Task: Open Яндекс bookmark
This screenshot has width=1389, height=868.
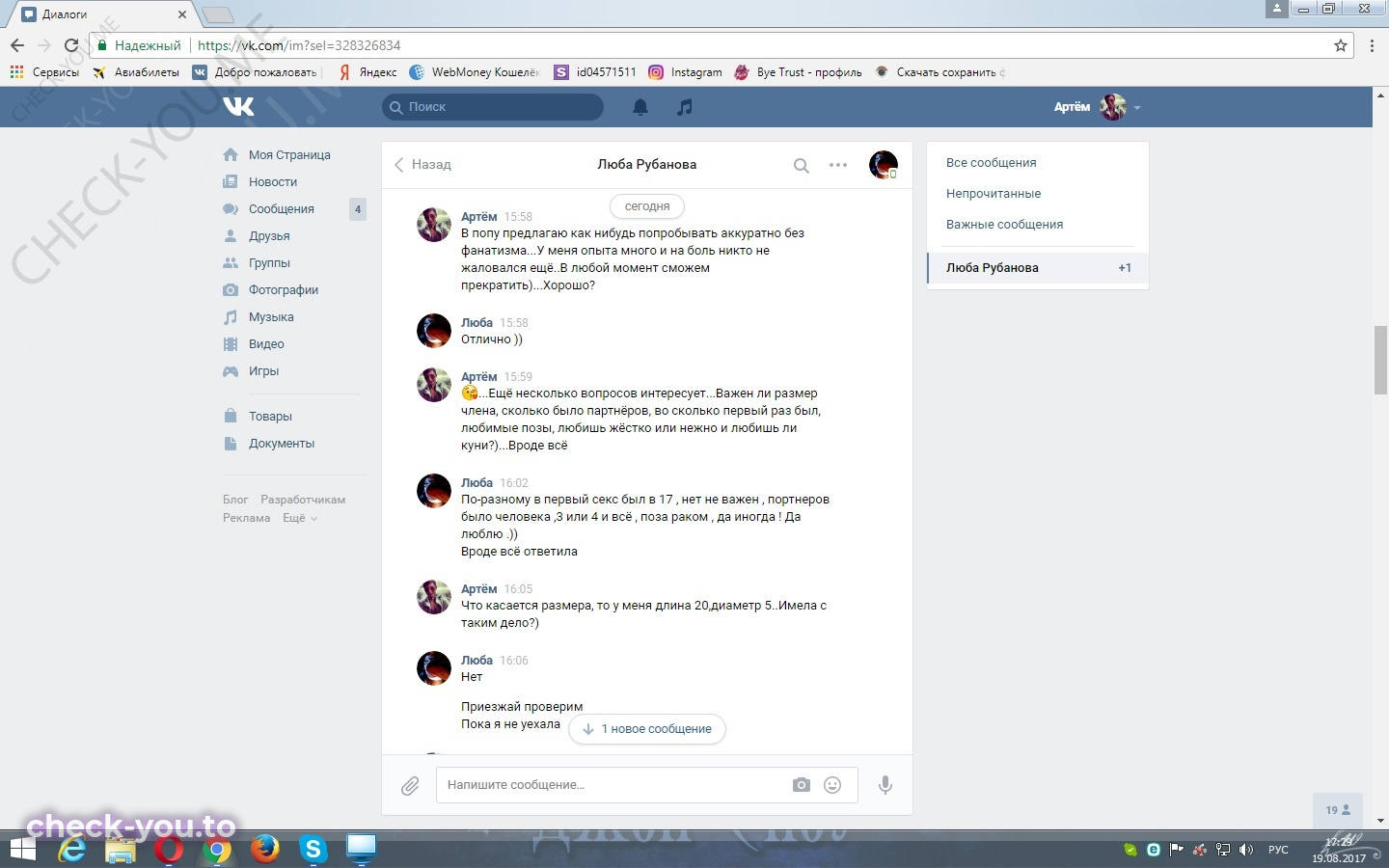Action: click(x=368, y=72)
